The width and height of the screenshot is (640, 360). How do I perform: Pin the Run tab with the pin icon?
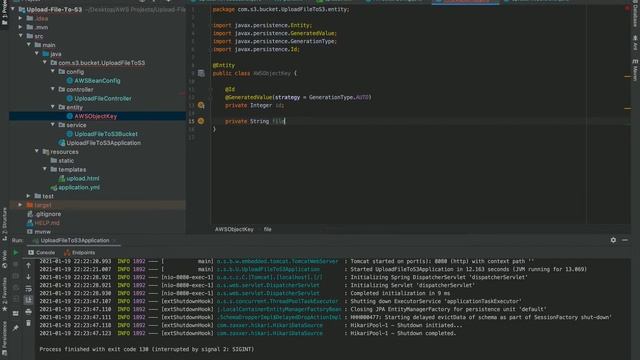[16, 328]
